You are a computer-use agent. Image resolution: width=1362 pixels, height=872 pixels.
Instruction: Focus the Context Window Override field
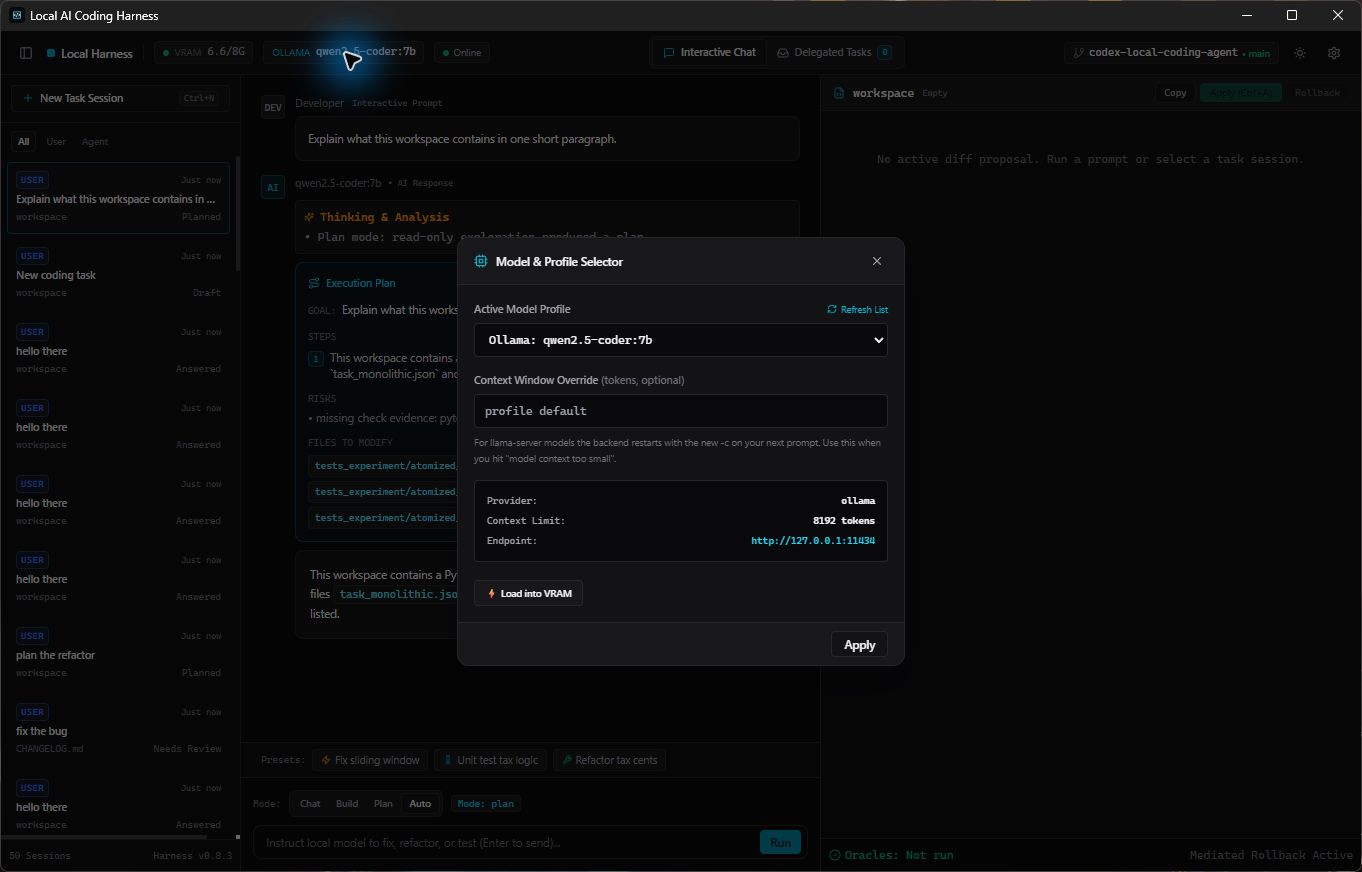click(x=680, y=411)
